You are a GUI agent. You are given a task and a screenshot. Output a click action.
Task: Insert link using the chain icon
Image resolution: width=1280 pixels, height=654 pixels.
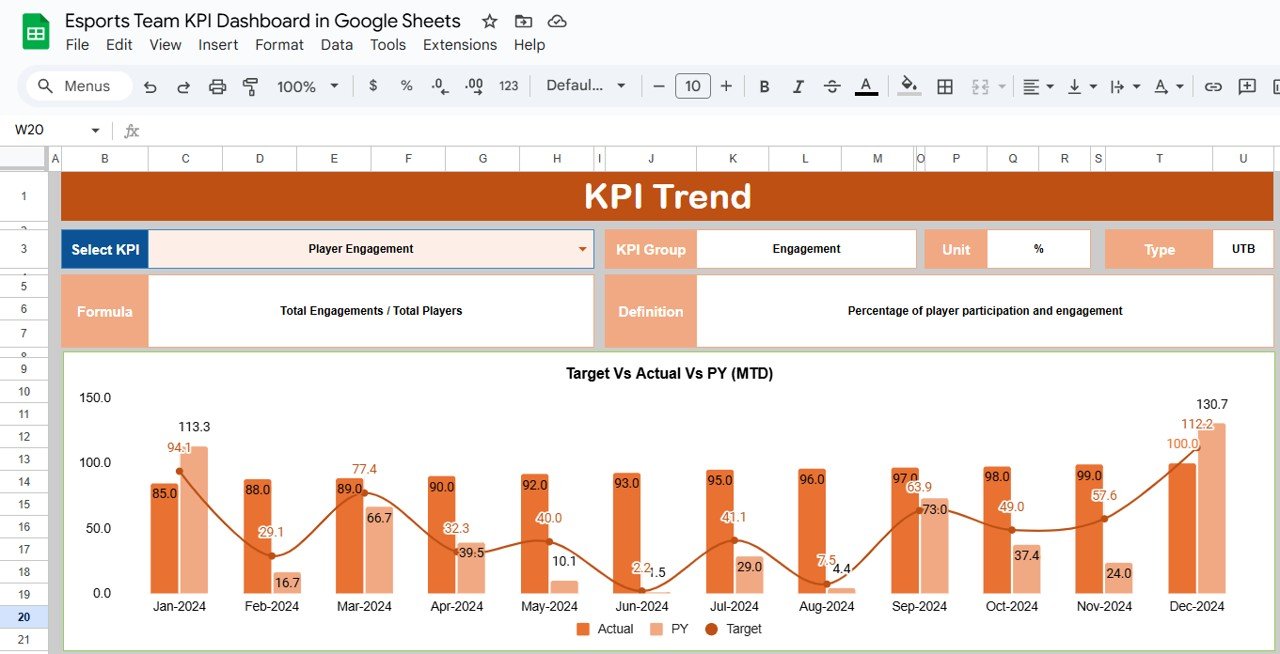click(x=1213, y=87)
